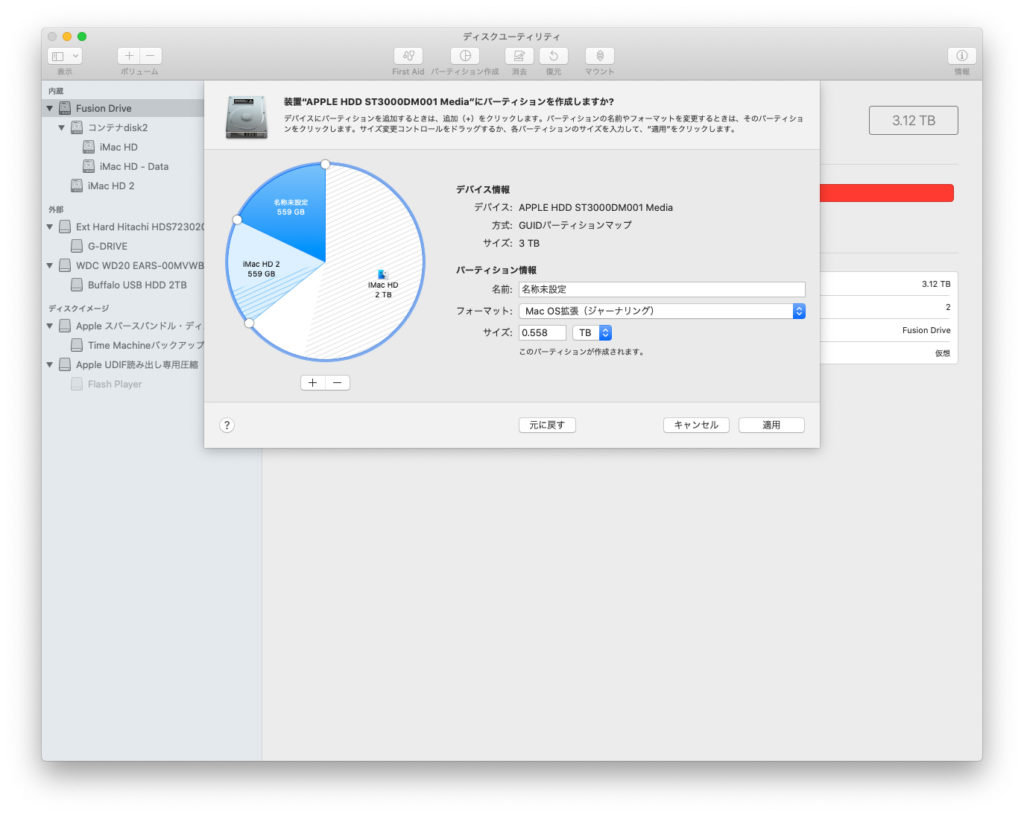Click the First Aid toolbar icon
1024x816 pixels.
408,57
